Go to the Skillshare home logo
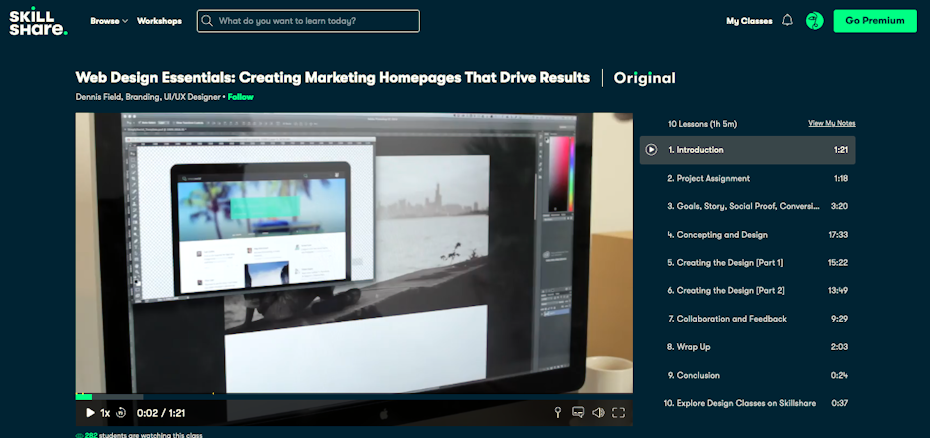 click(38, 21)
